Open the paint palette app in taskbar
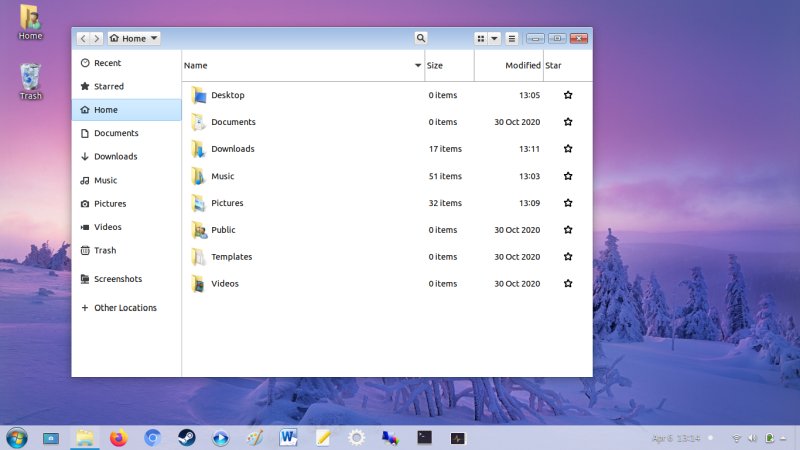 click(255, 438)
